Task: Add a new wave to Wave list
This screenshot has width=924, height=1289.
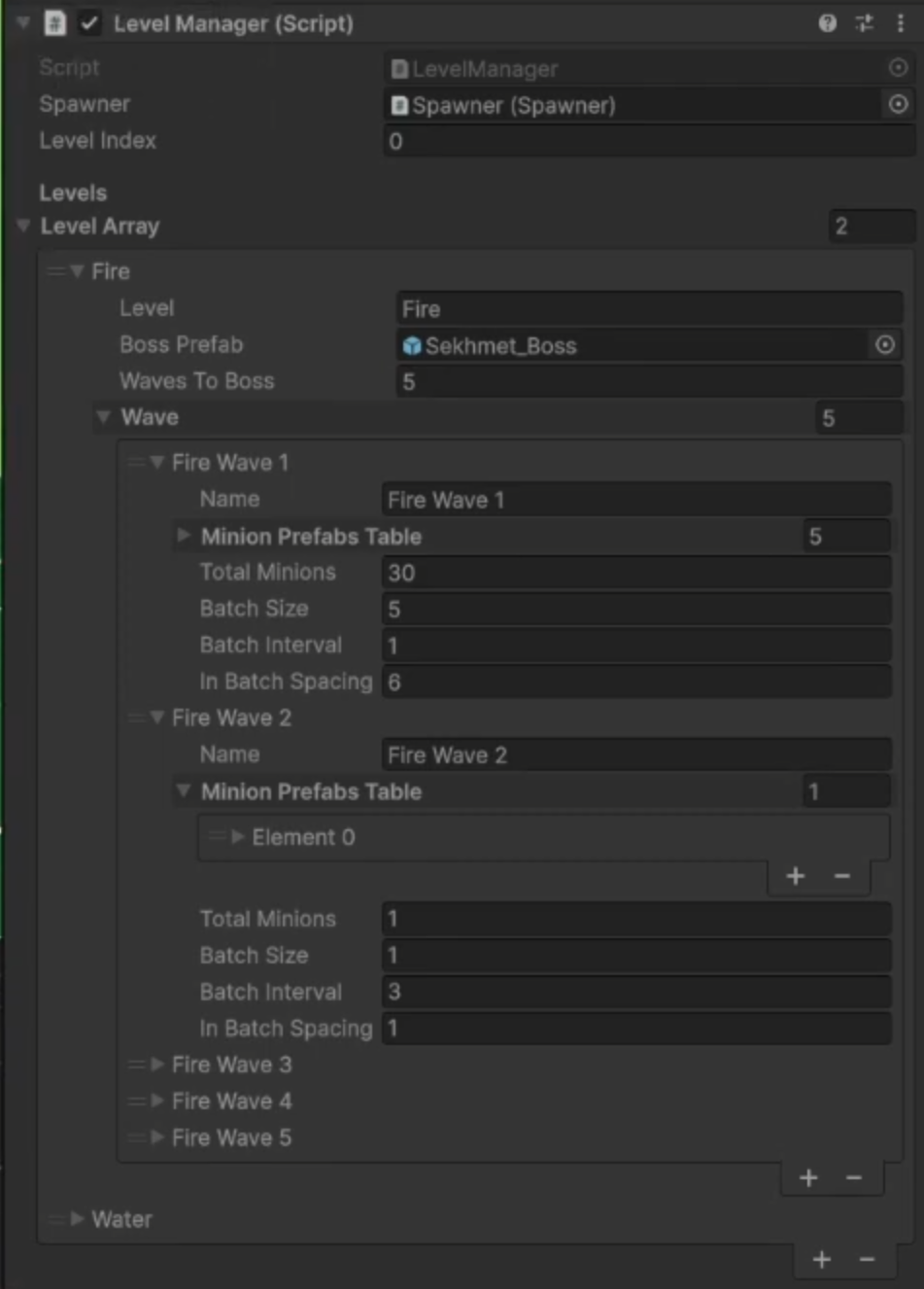Action: coord(808,1178)
